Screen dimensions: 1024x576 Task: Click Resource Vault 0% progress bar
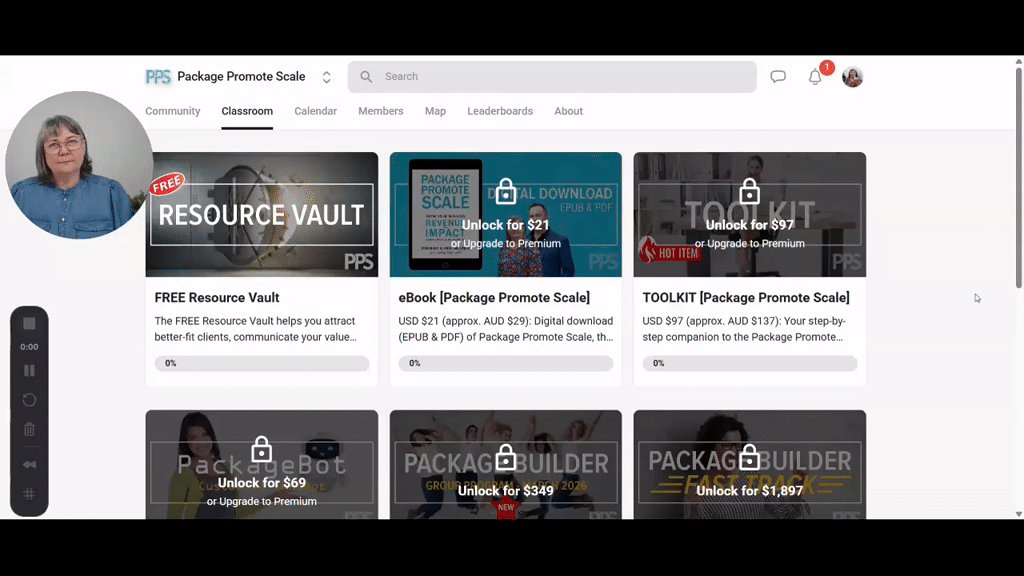pyautogui.click(x=262, y=364)
